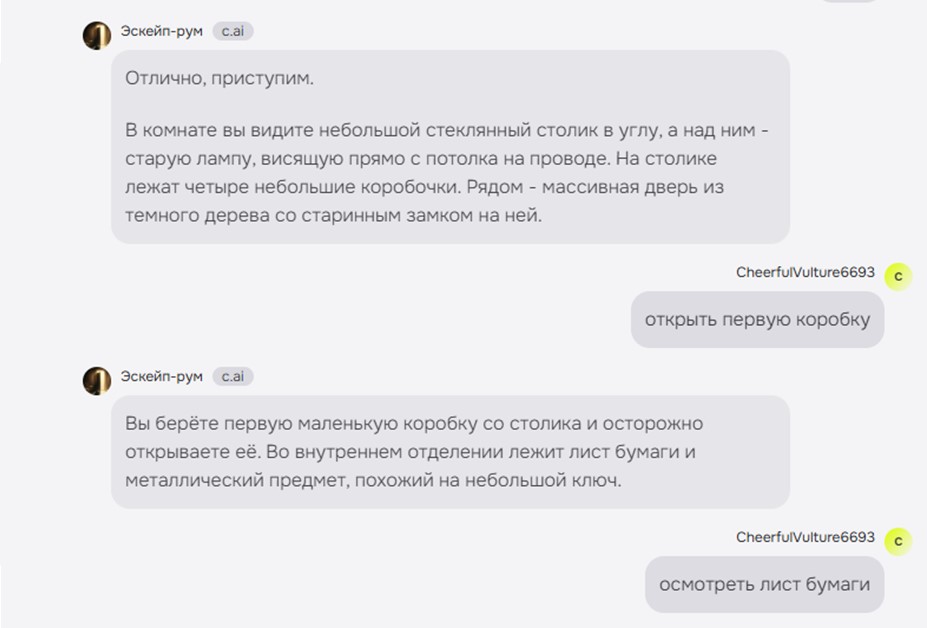Click the 'Отлично, приступим.' line in the first reply
927x628 pixels.
click(219, 78)
